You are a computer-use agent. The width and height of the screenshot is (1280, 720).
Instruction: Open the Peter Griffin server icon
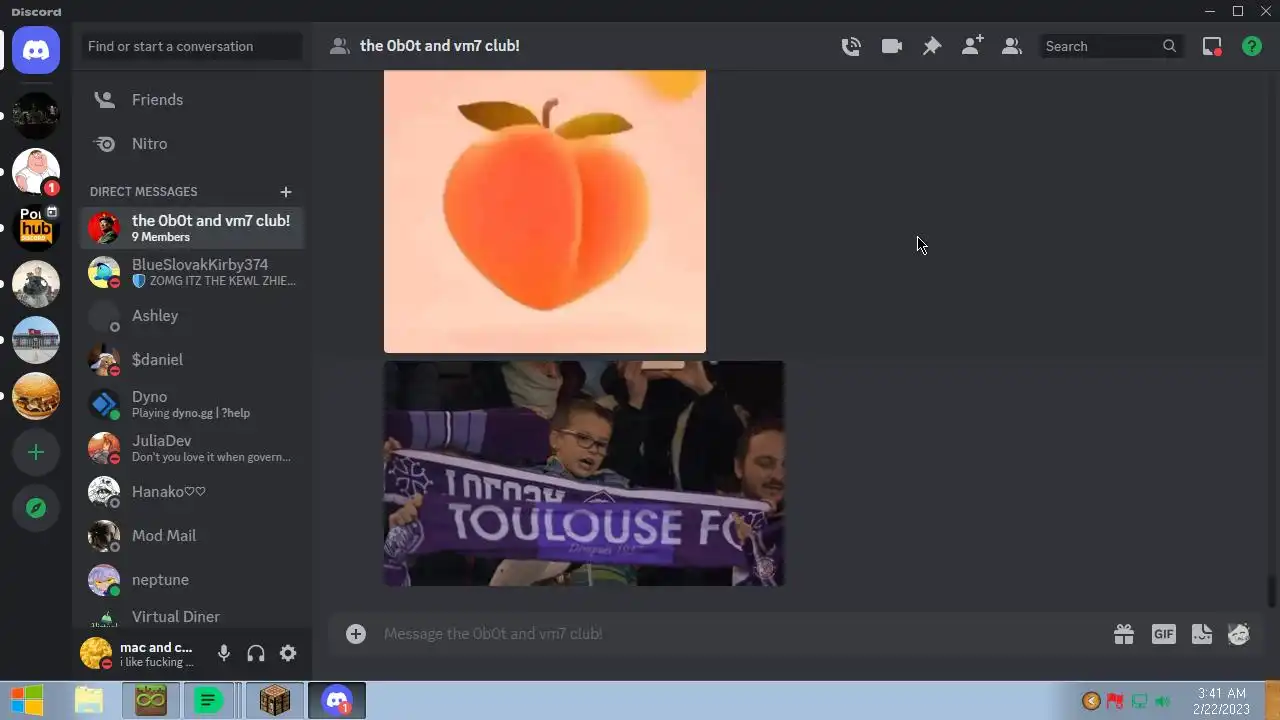[x=36, y=172]
